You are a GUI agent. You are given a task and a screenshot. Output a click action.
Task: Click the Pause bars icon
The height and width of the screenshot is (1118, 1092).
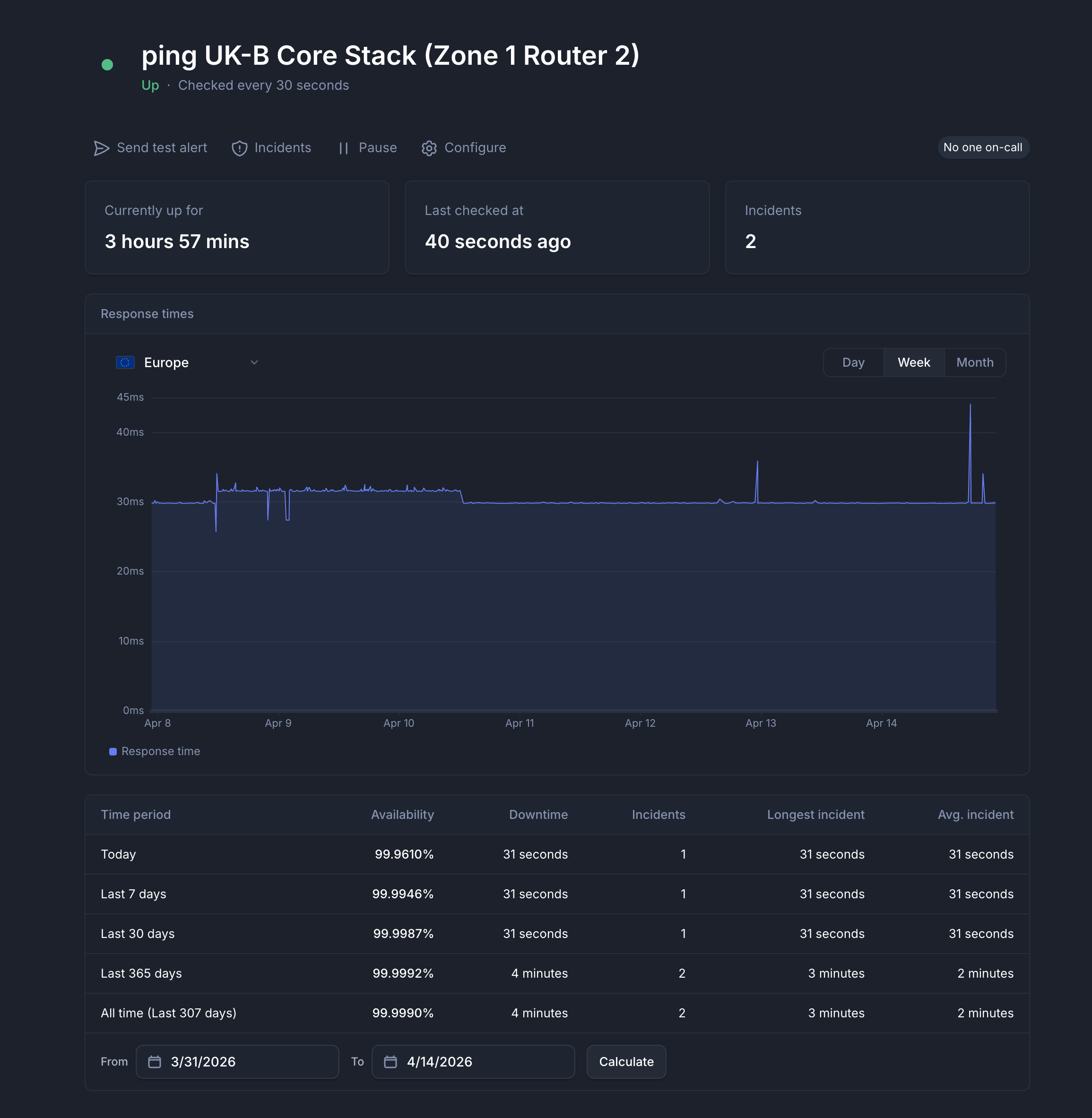click(343, 148)
